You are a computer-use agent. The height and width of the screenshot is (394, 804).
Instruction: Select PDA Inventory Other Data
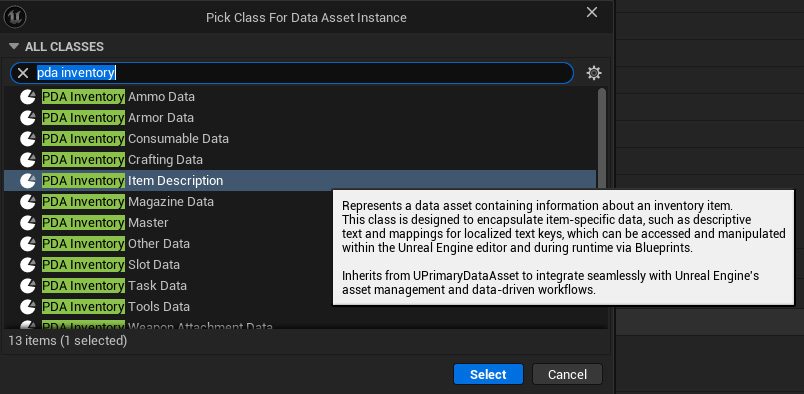pos(168,244)
